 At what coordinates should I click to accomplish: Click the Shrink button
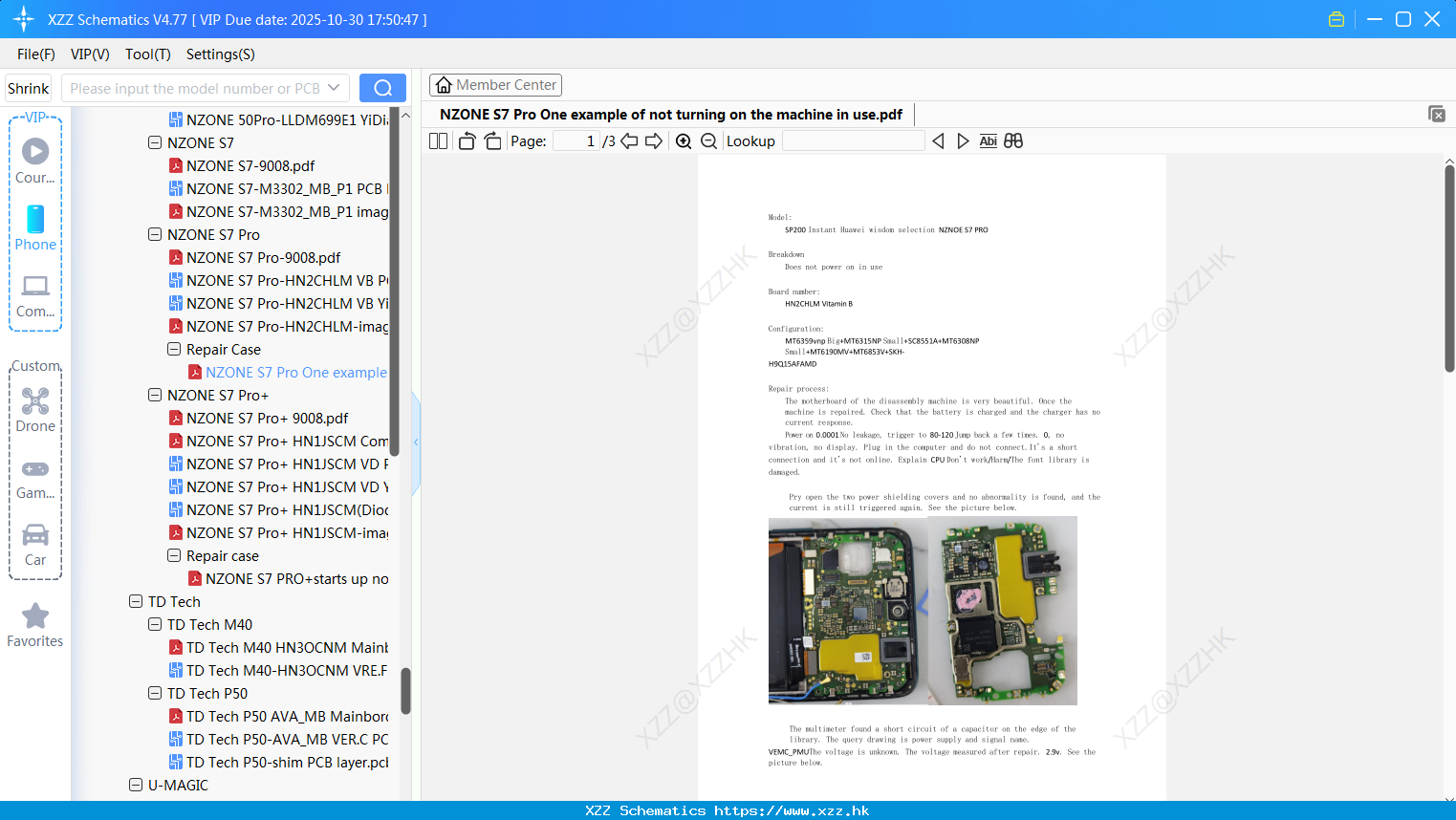tap(28, 88)
